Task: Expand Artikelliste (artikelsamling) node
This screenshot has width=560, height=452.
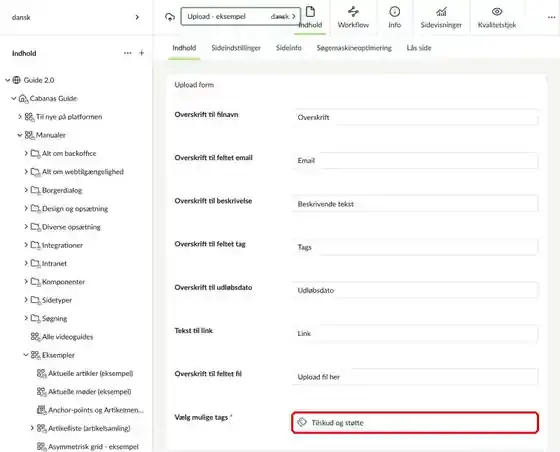Action: point(32,428)
